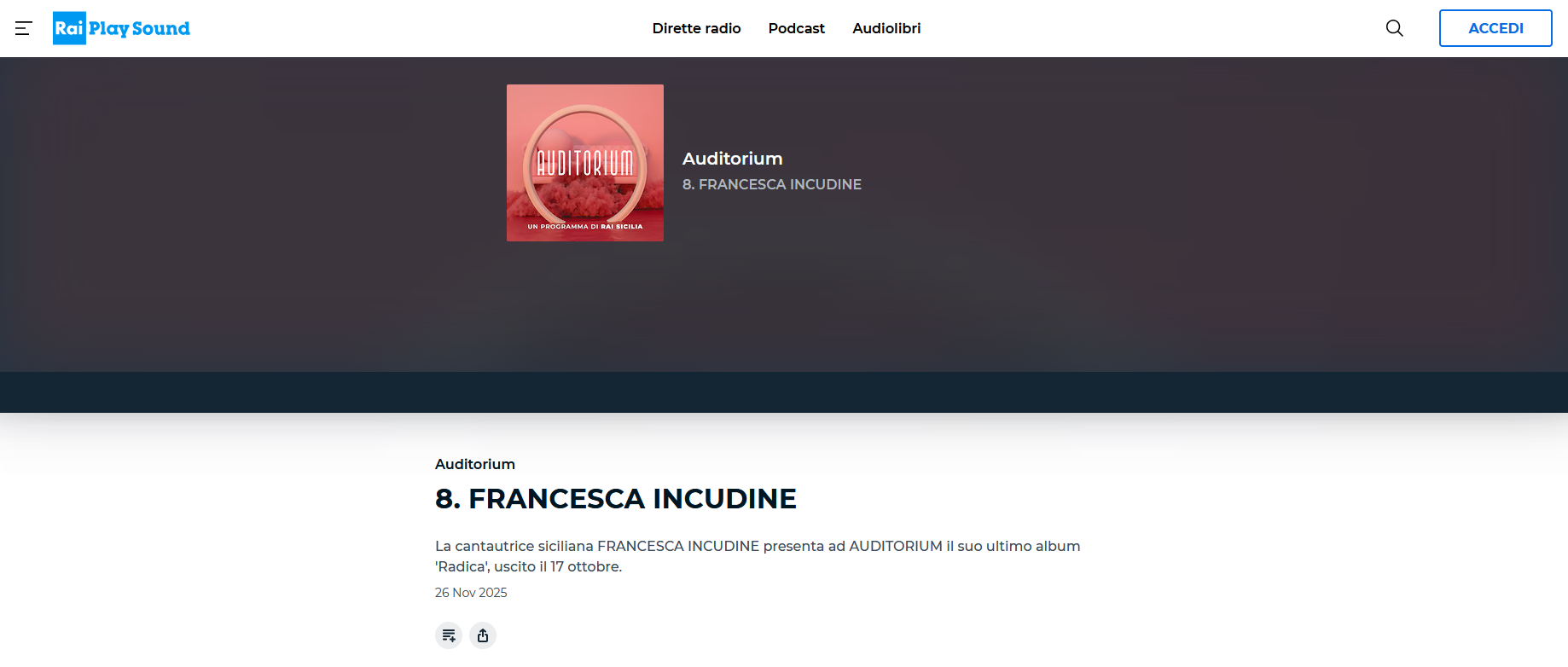
Task: Click the 26 Nov 2025 date
Action: point(471,593)
